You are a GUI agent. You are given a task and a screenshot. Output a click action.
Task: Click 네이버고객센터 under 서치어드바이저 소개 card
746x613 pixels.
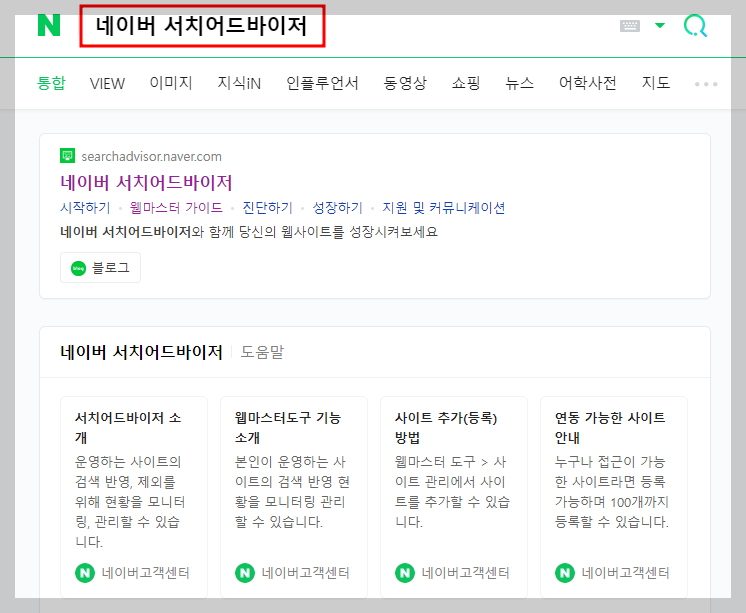pyautogui.click(x=146, y=573)
